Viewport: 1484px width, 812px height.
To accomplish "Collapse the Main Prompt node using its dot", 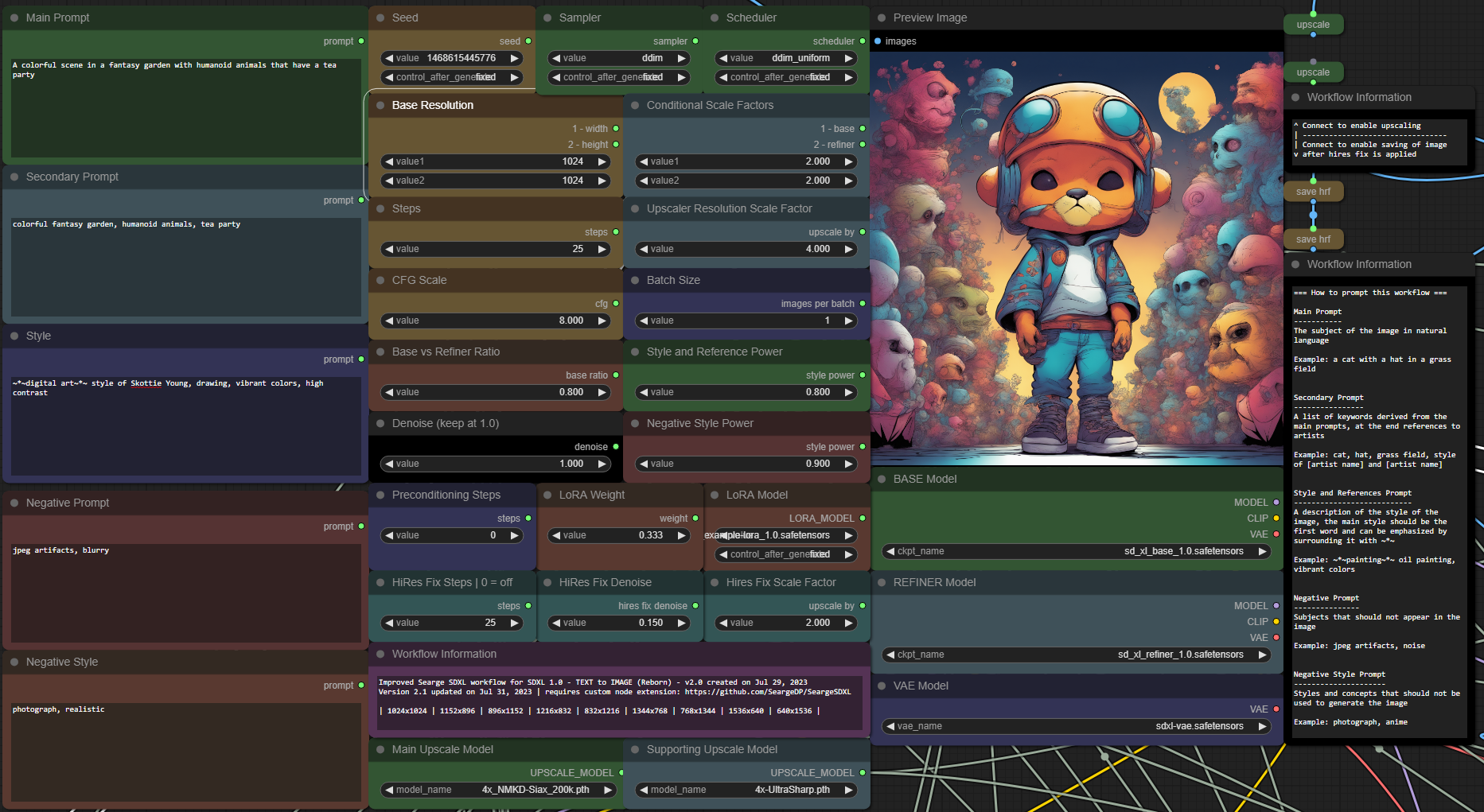I will click(x=14, y=17).
